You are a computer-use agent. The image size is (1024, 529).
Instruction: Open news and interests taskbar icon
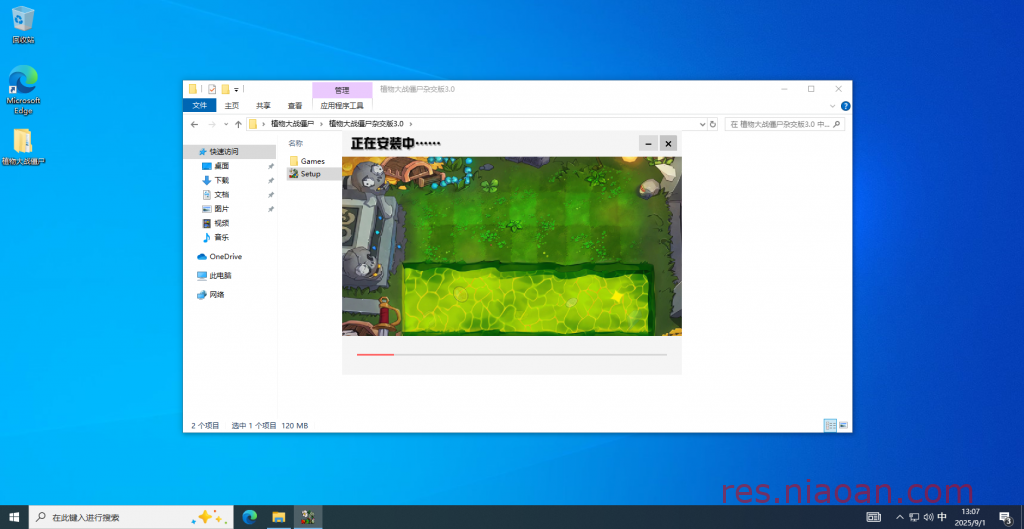(874, 517)
